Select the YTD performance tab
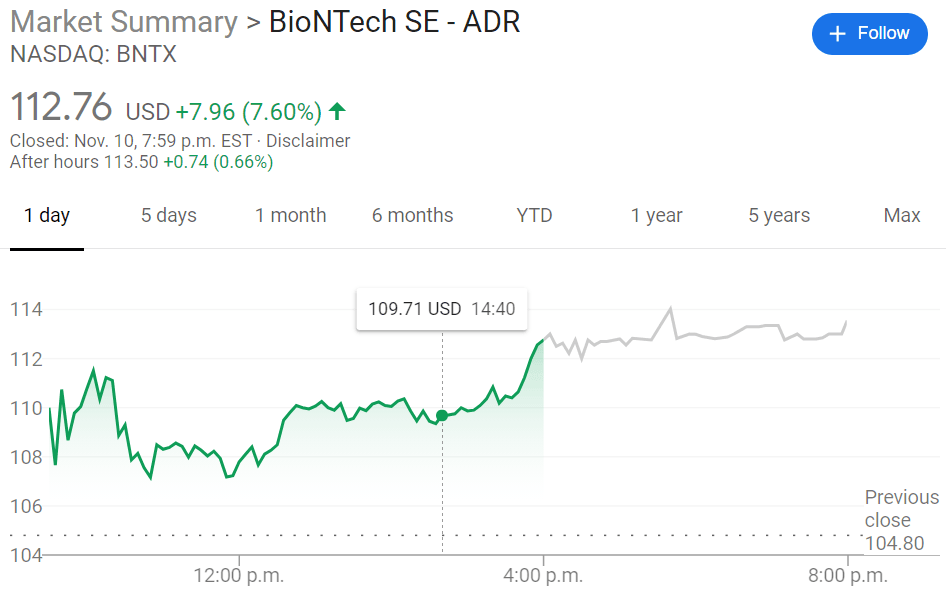Screen dimensions: 946x601 (534, 215)
